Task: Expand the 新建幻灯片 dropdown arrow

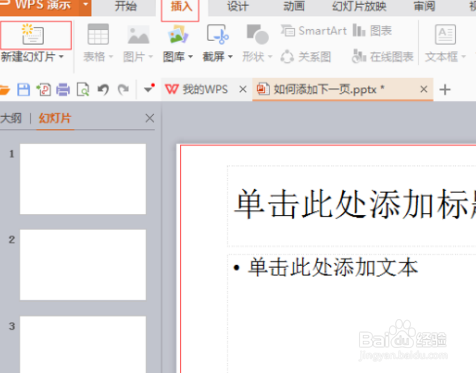Action: tap(61, 57)
